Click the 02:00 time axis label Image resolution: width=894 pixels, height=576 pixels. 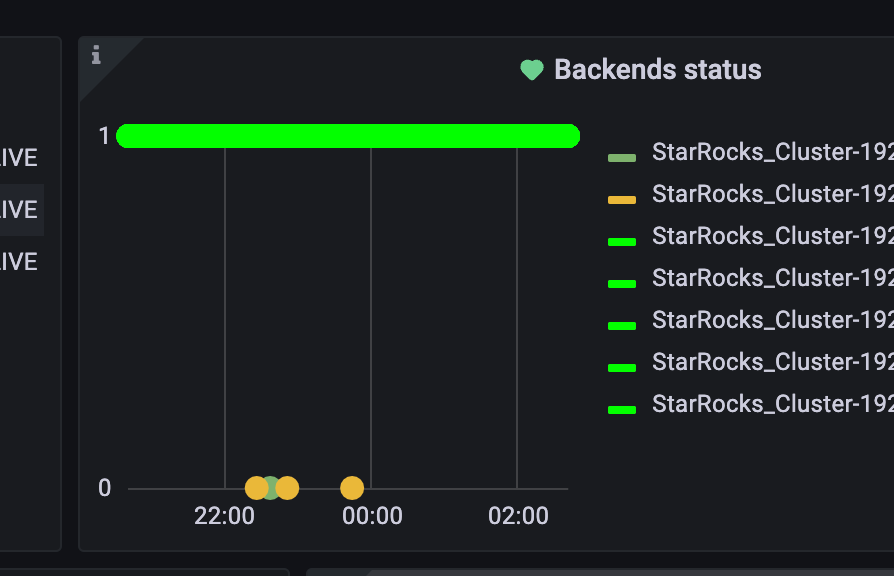[518, 516]
